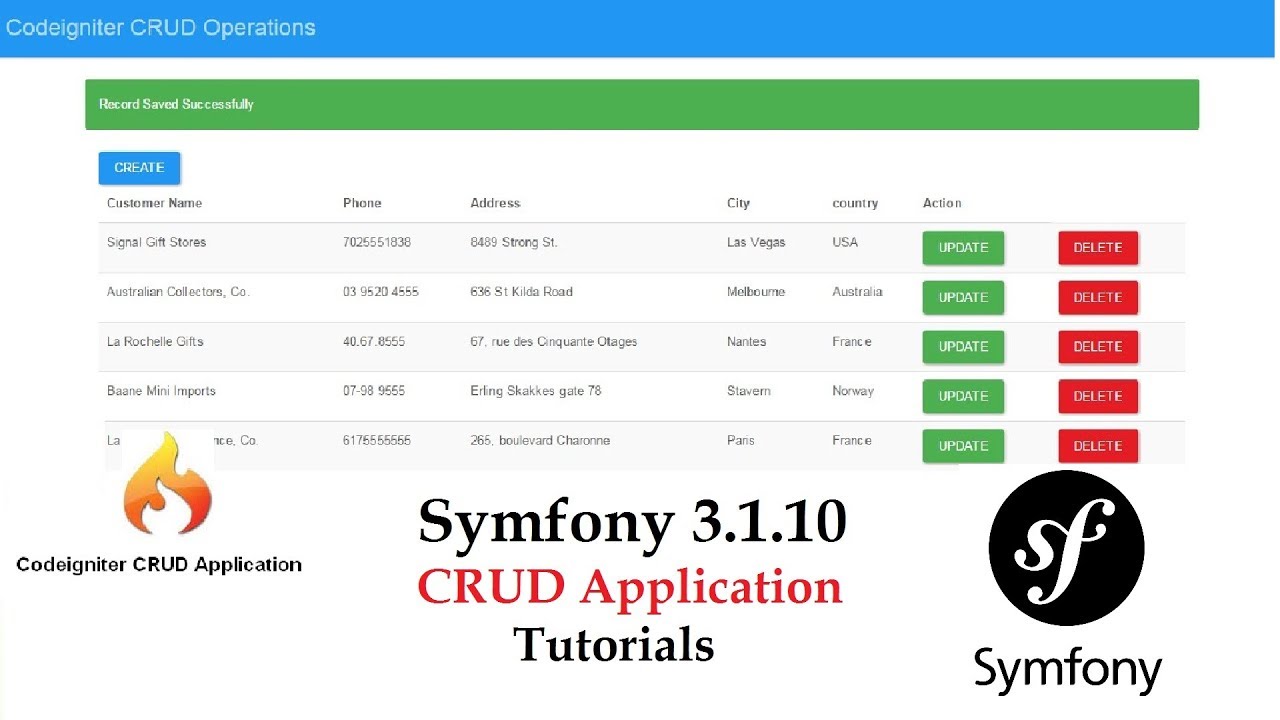Click the Codeigniter flame logo
The width and height of the screenshot is (1280, 720).
(167, 485)
